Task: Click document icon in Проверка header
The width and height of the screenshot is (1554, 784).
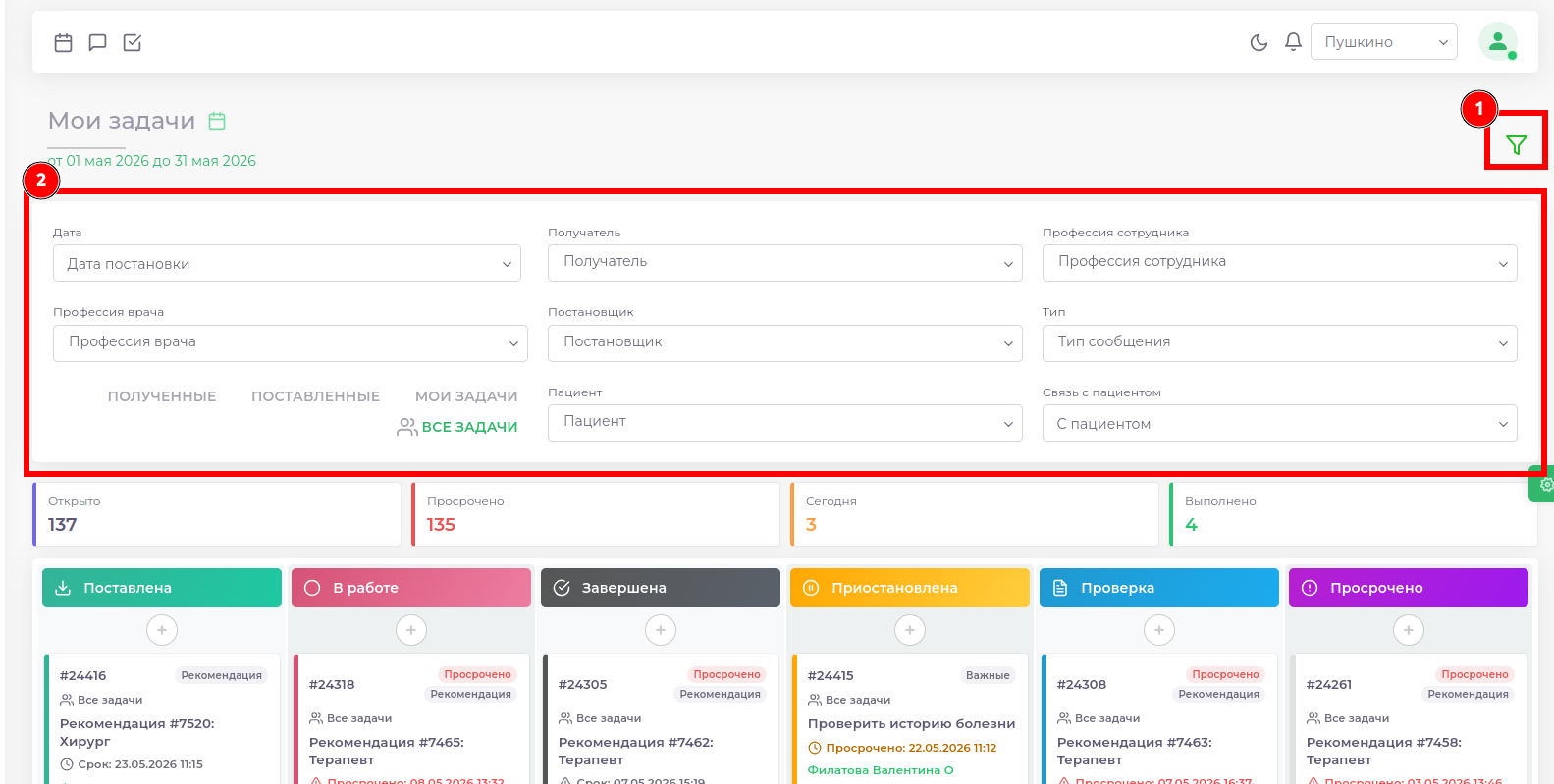Action: click(x=1060, y=588)
